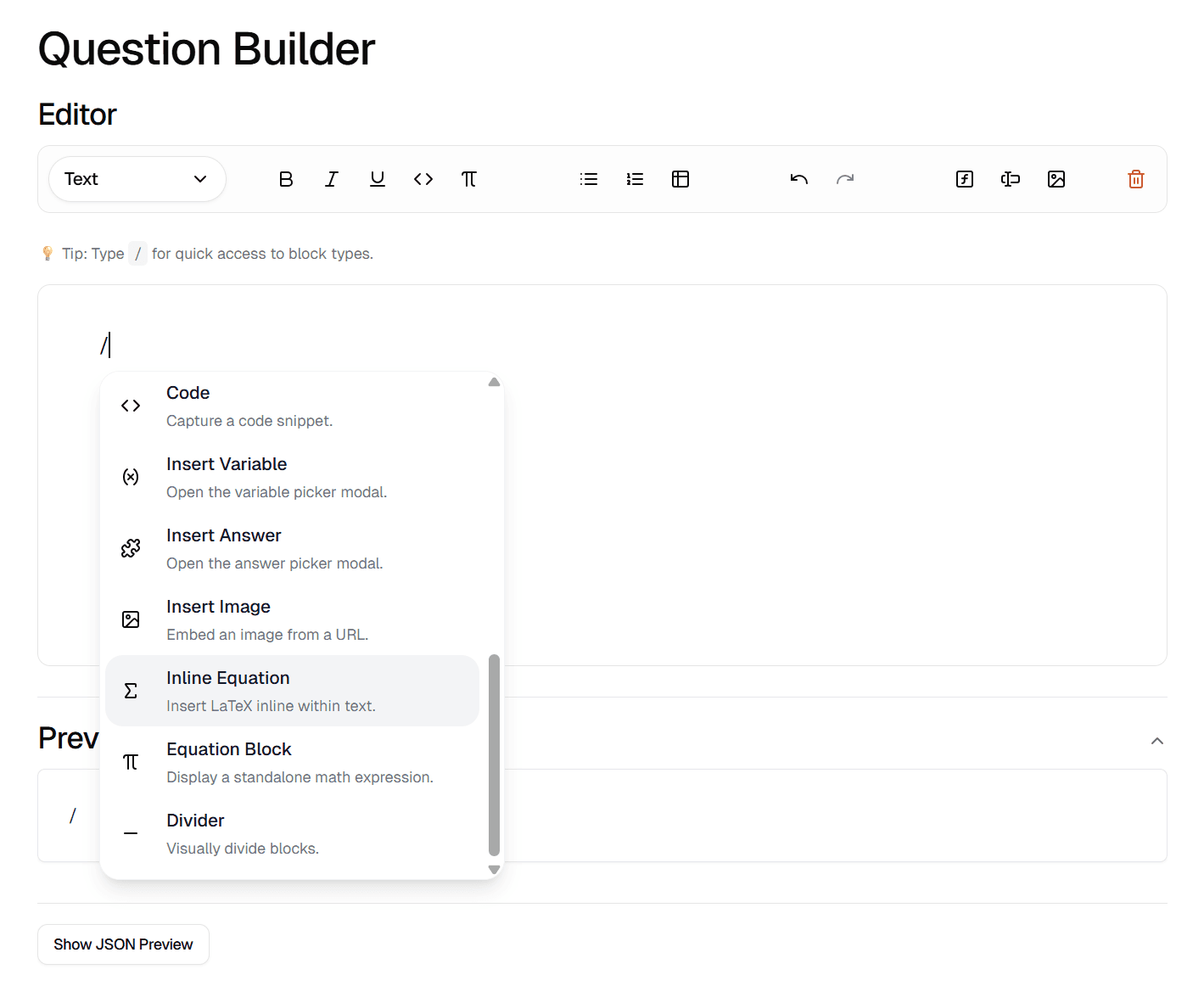The height and width of the screenshot is (1003, 1204).
Task: Insert a numbered list
Action: tap(635, 179)
